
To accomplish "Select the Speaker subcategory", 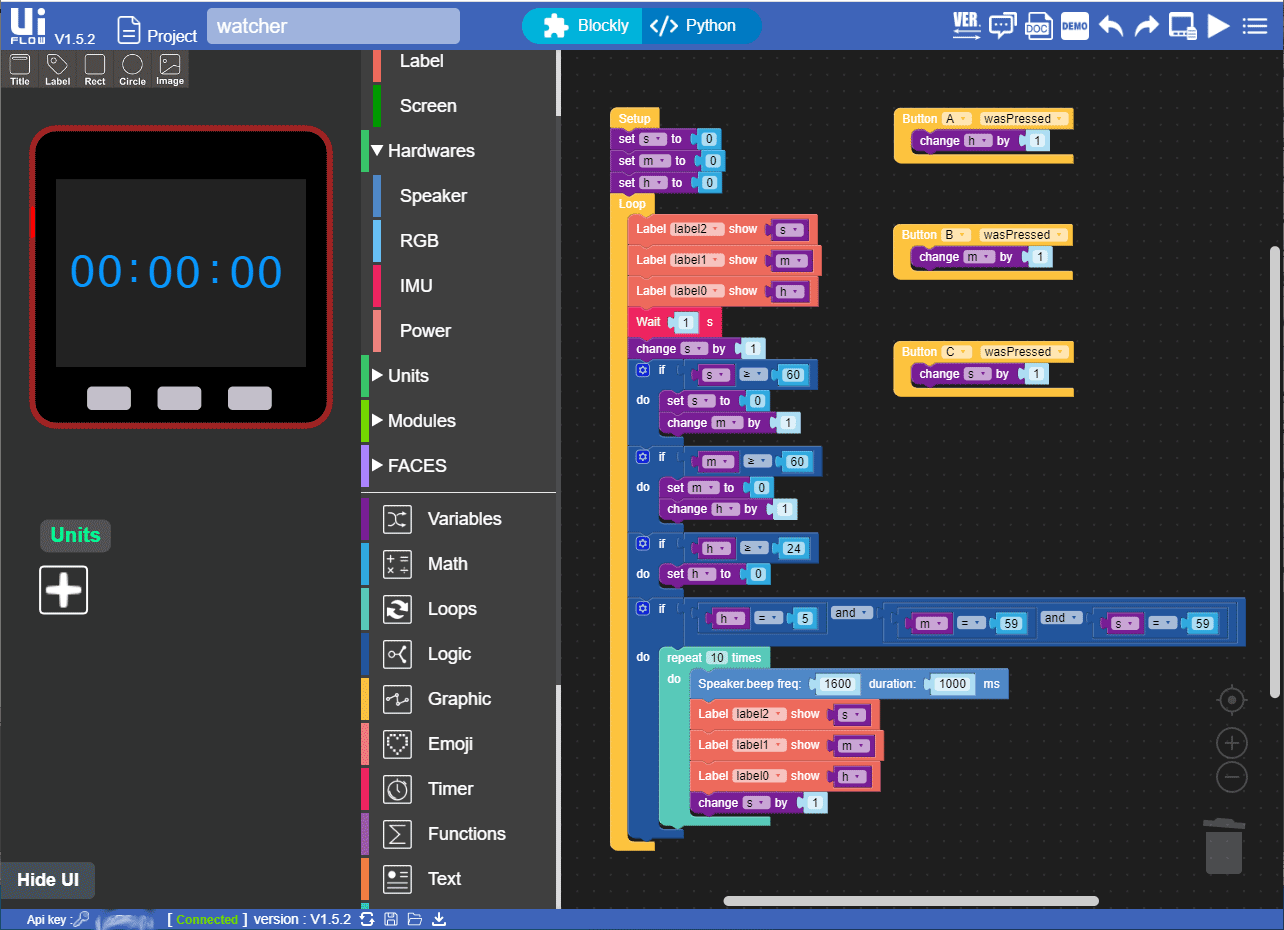I will [x=433, y=195].
